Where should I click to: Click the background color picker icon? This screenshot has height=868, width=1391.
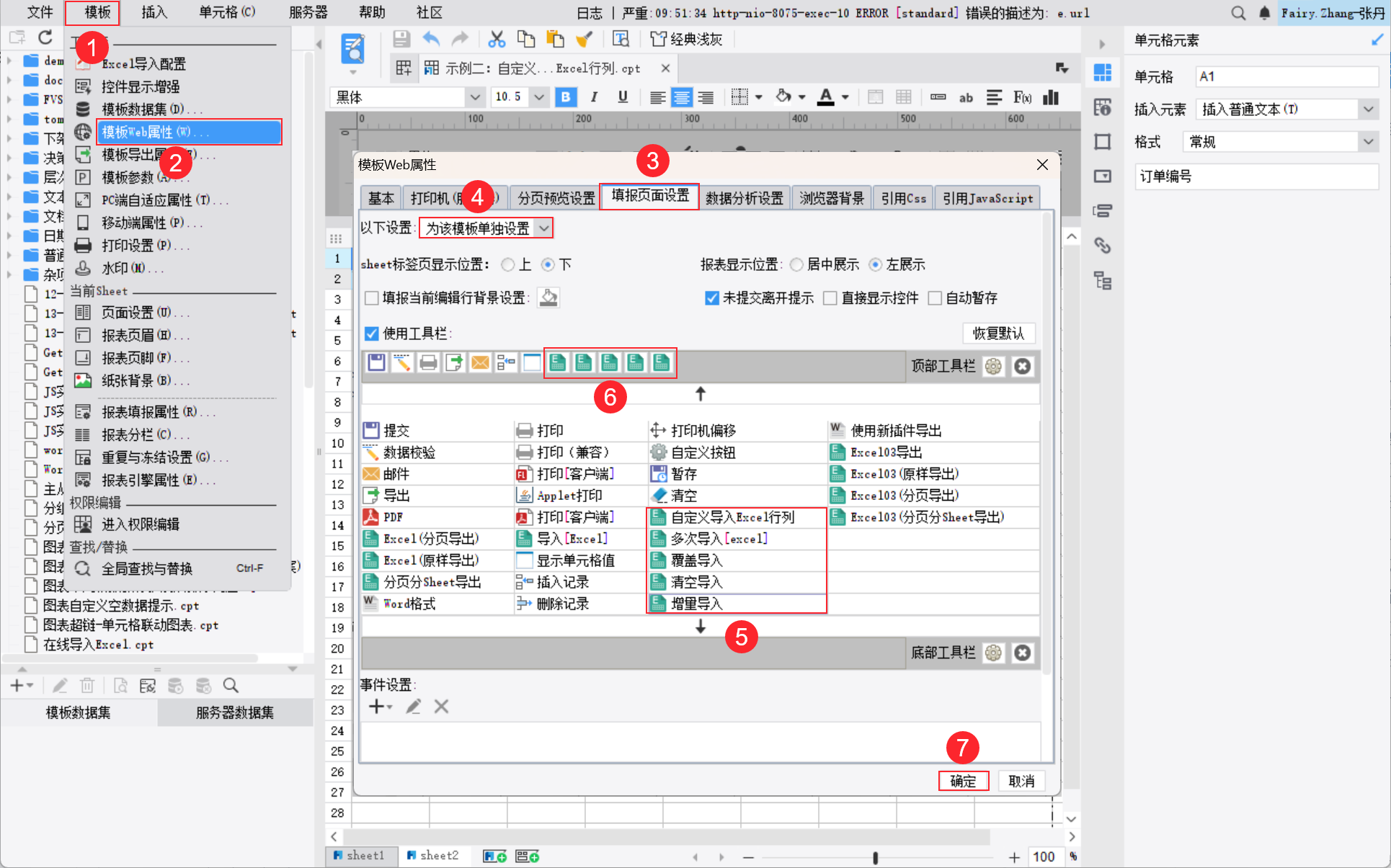click(x=548, y=297)
